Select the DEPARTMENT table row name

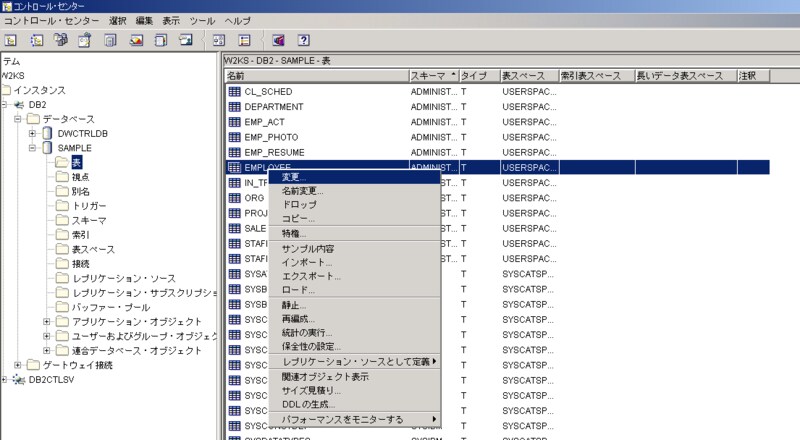(x=273, y=107)
